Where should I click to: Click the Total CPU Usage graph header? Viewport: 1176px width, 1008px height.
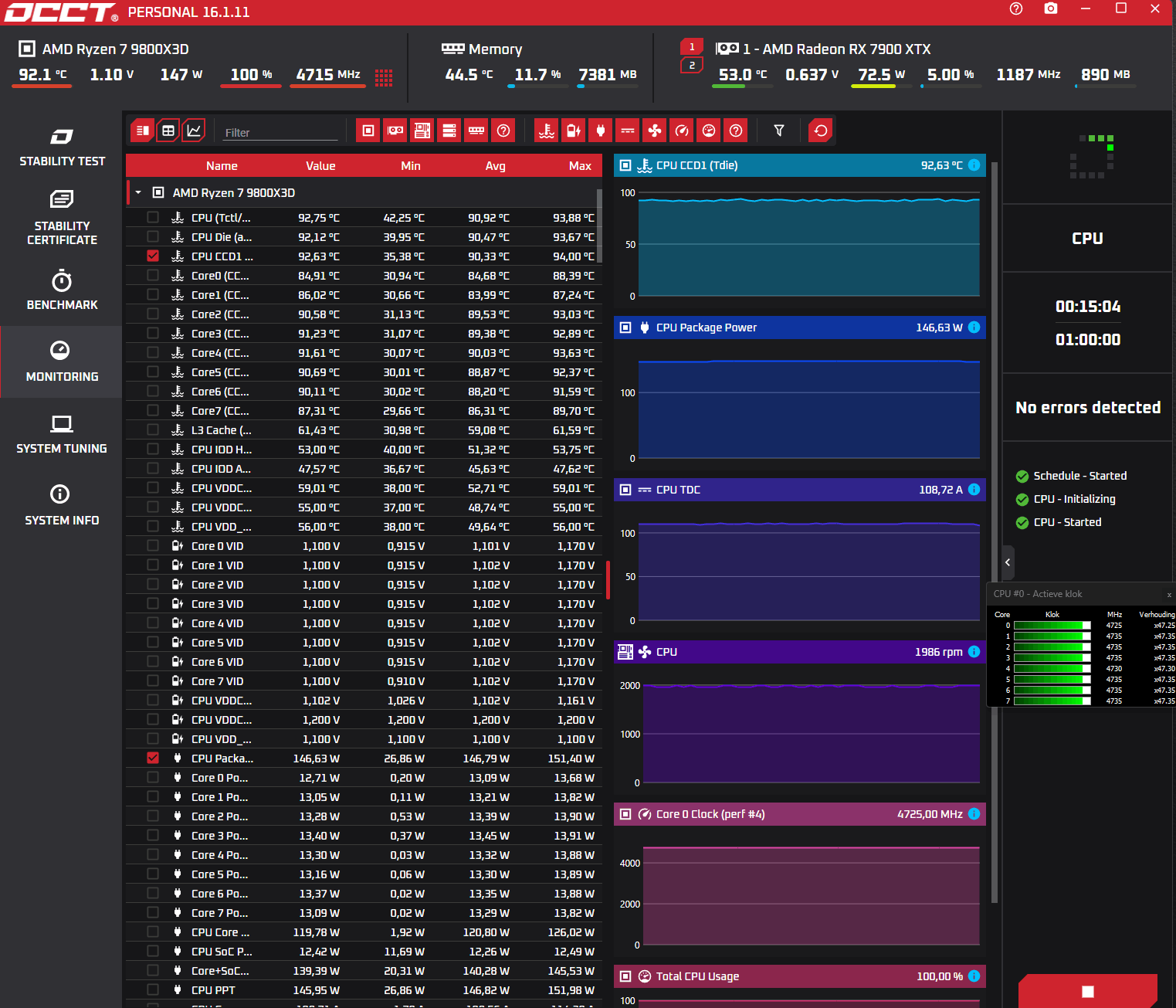[800, 976]
